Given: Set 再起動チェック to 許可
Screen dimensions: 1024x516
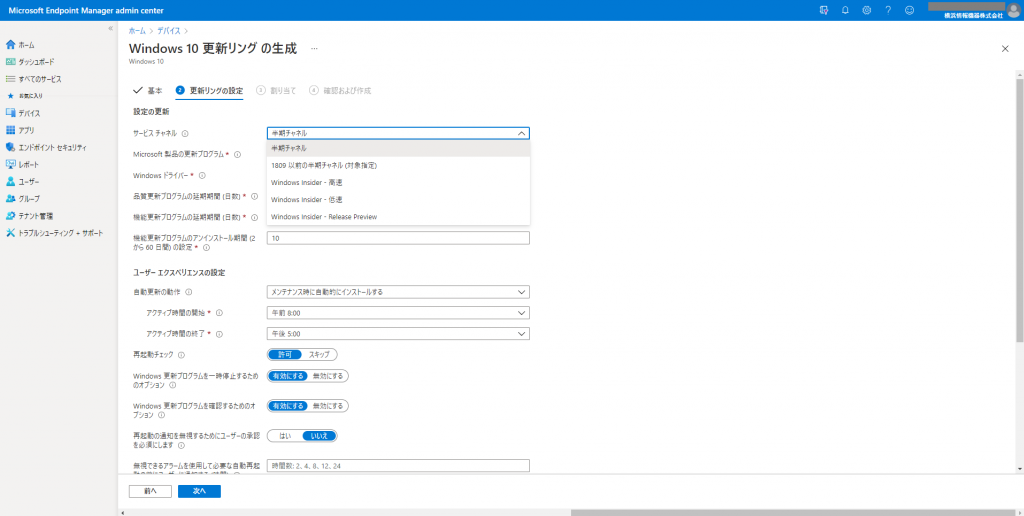Looking at the screenshot, I should (285, 355).
